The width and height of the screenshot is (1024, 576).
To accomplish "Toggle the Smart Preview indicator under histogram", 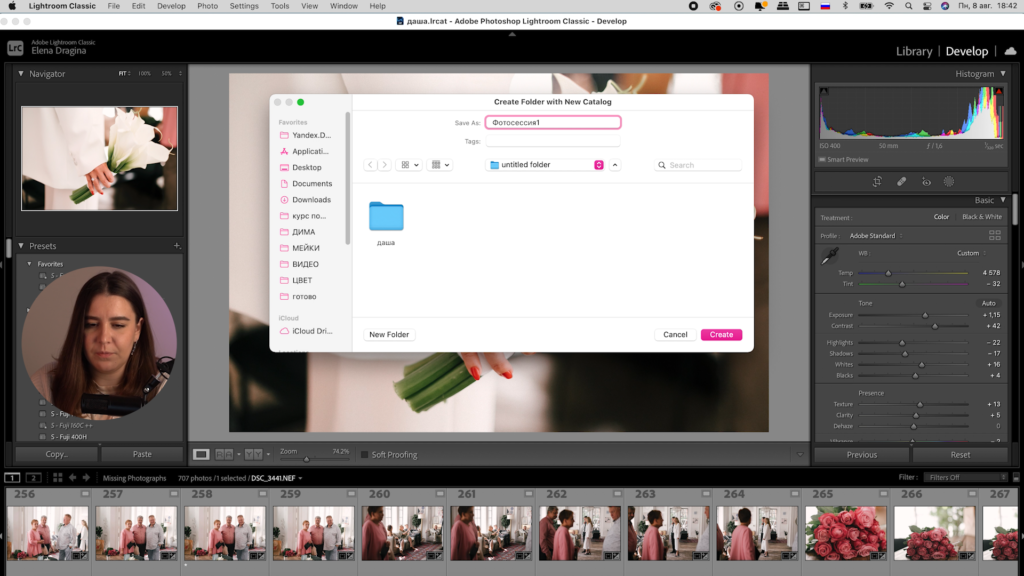I will (x=823, y=160).
